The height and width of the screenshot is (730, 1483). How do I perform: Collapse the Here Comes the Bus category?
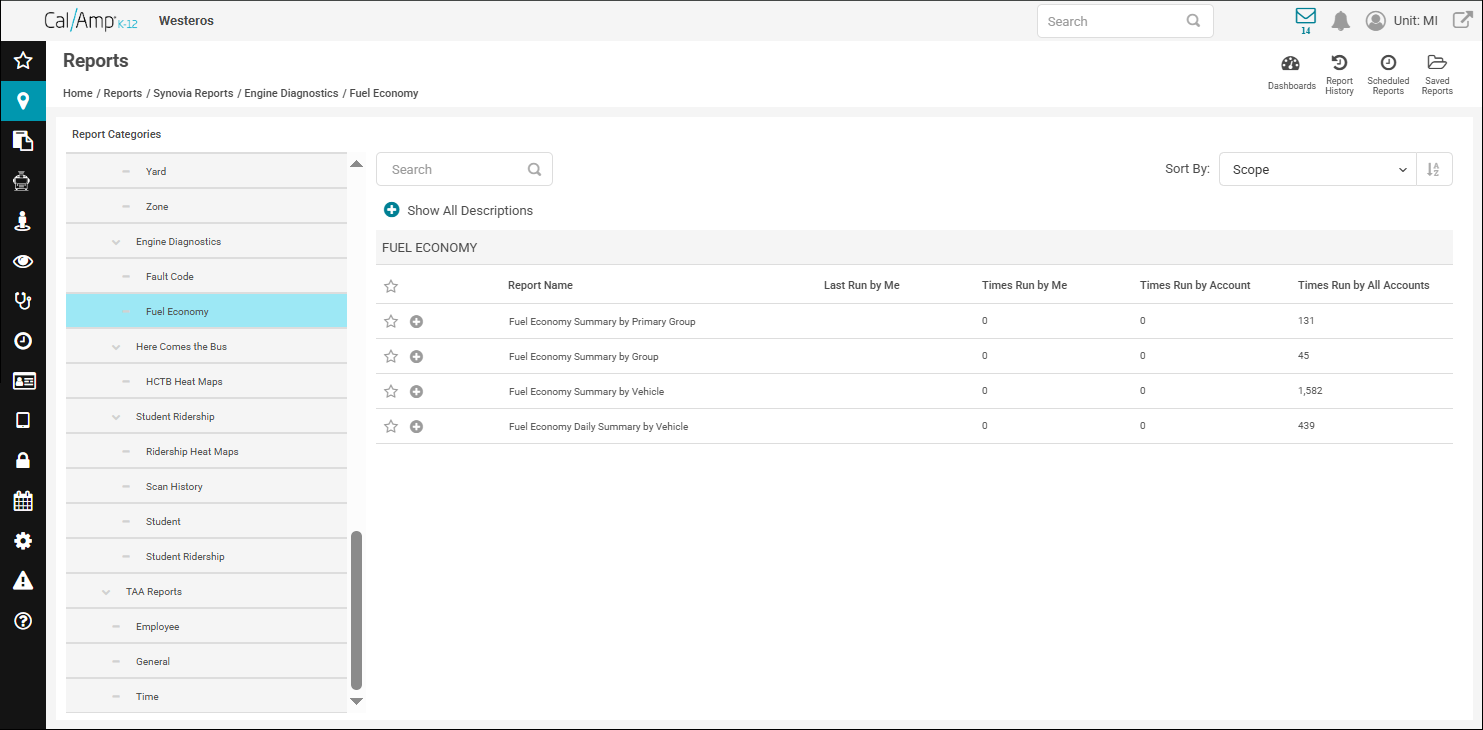tap(116, 347)
